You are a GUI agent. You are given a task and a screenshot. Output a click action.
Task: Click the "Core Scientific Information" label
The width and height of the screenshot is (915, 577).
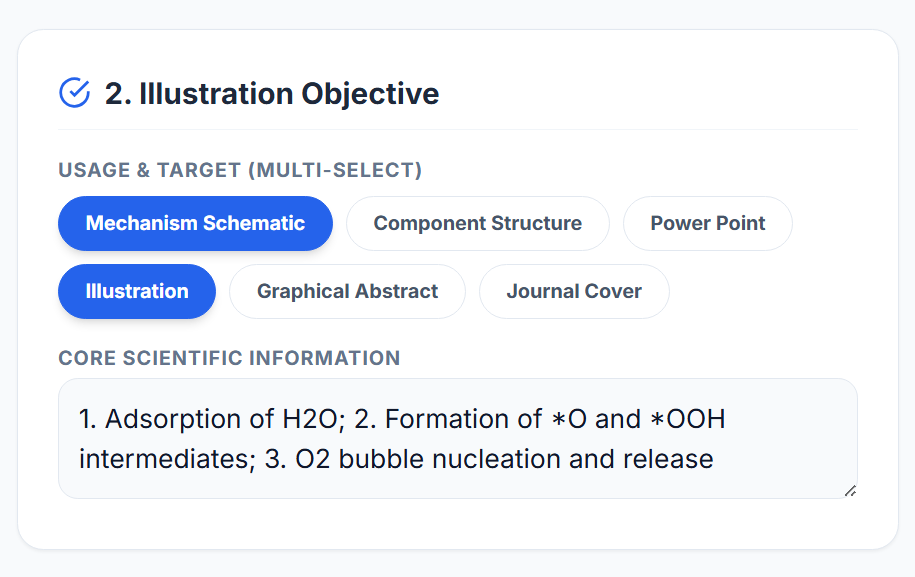coord(229,358)
